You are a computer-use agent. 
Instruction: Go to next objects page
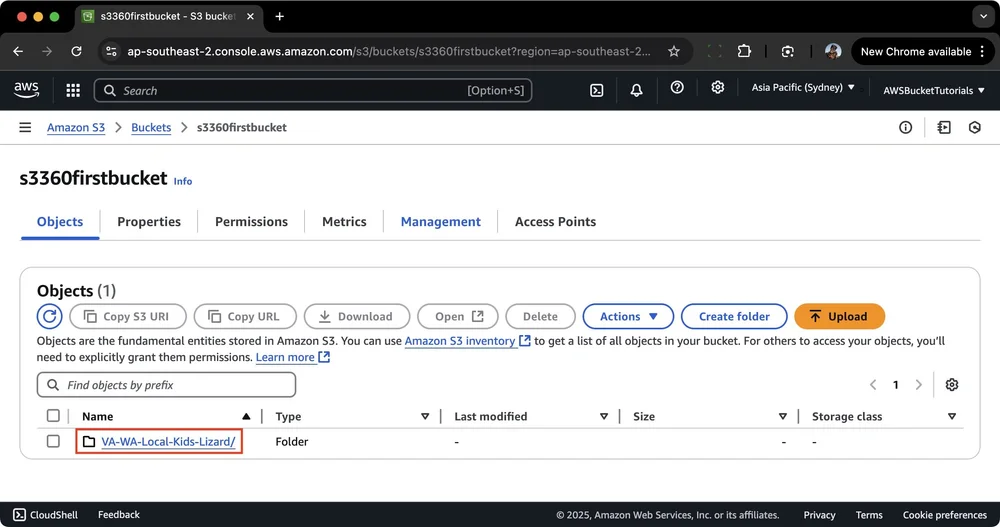[918, 385]
